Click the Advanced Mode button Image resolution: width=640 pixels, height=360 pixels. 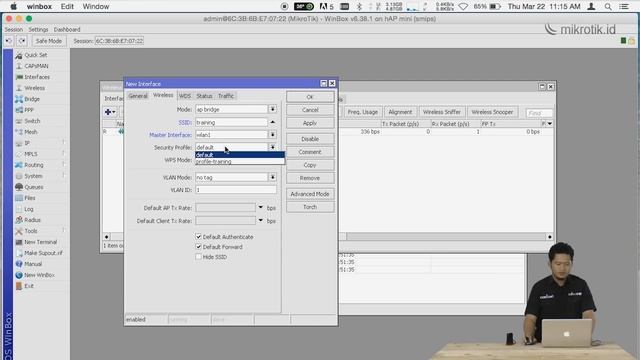coord(310,194)
